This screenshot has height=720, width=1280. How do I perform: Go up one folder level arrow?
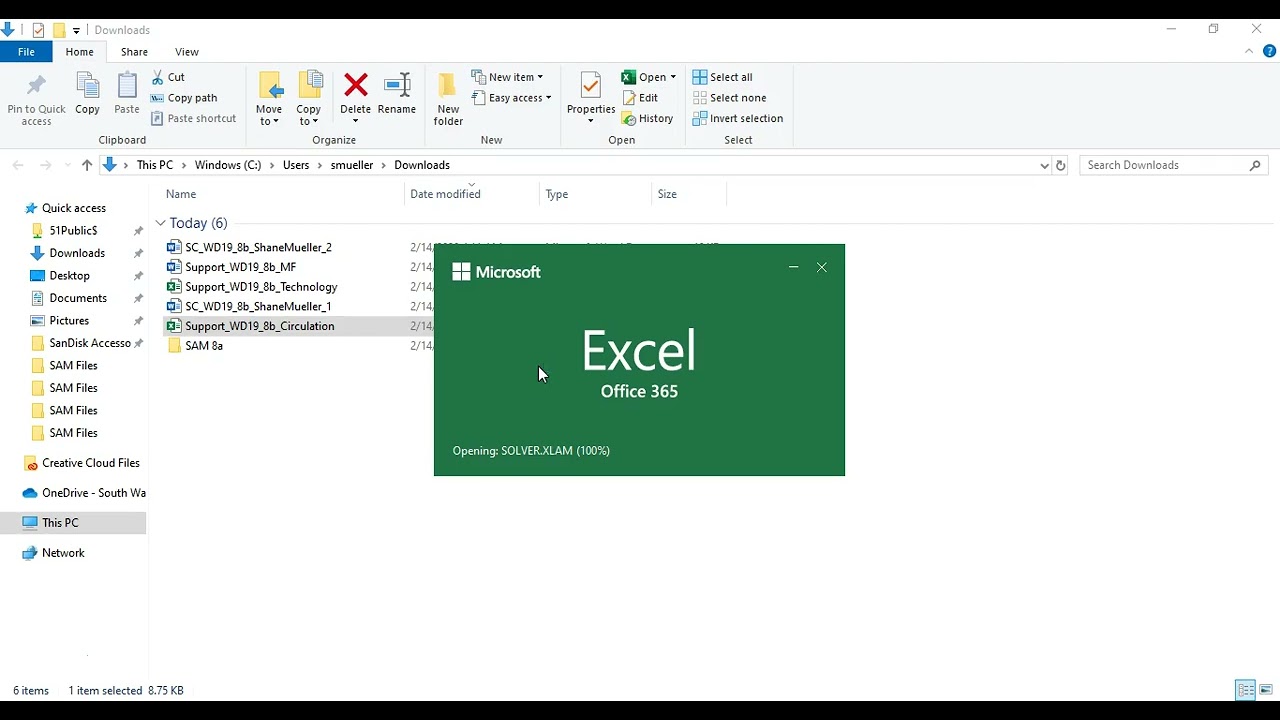pyautogui.click(x=87, y=165)
